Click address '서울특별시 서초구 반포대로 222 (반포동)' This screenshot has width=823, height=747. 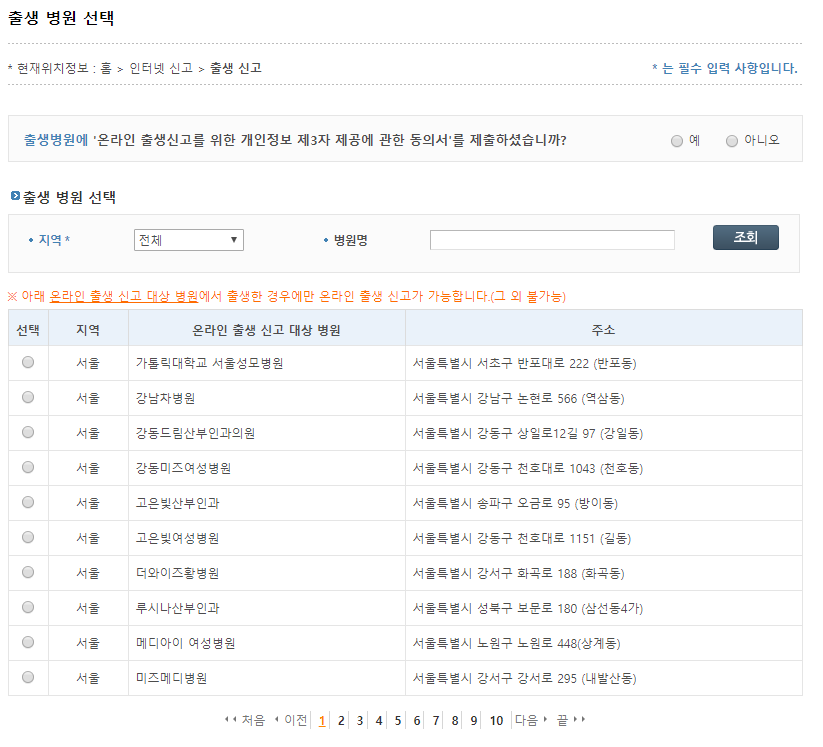[x=524, y=363]
